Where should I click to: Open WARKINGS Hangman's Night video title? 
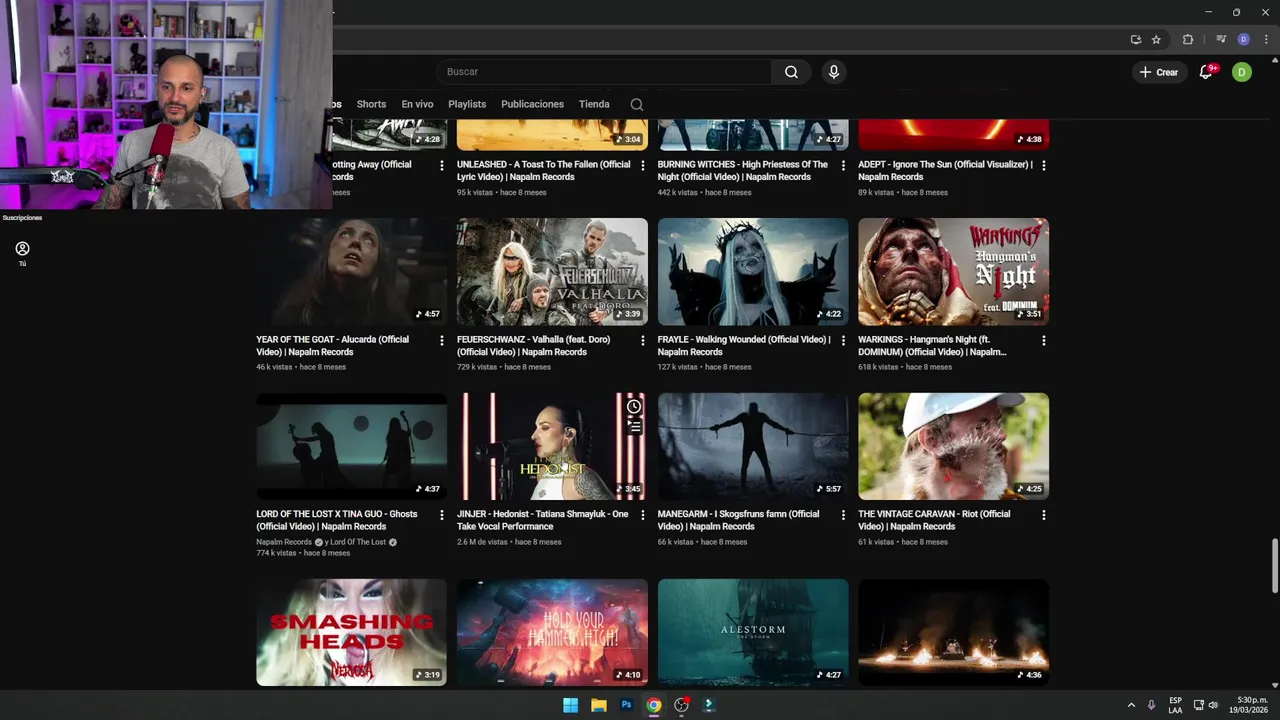932,346
